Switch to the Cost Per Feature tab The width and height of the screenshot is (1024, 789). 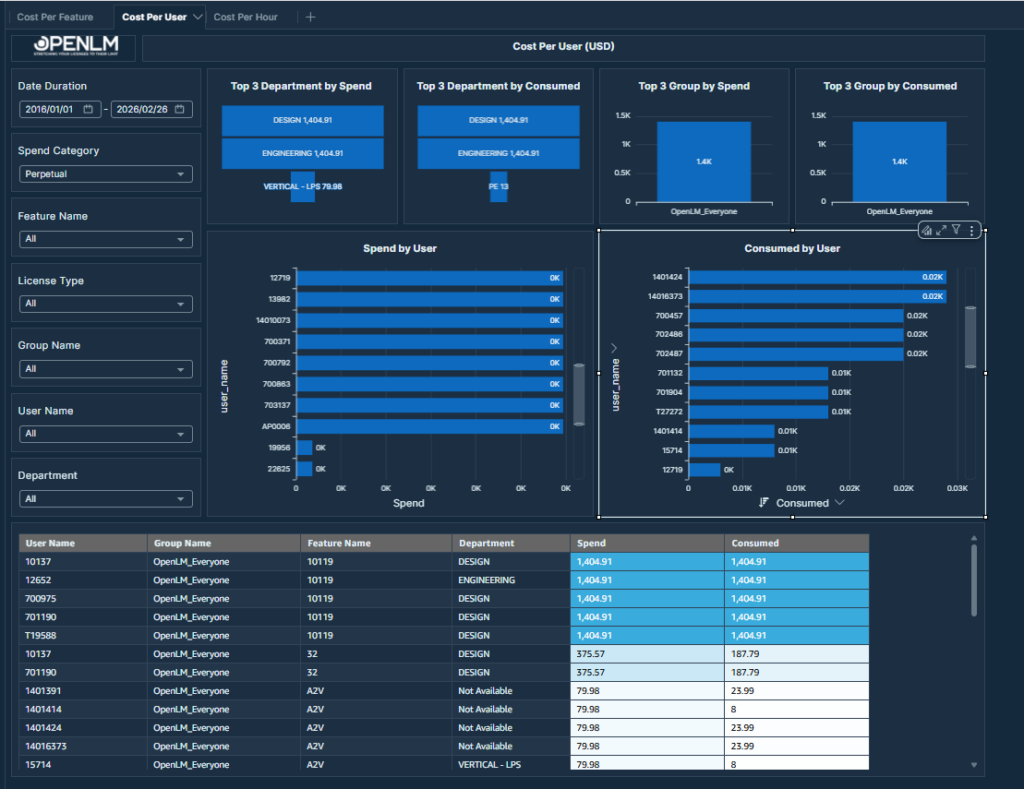coord(55,17)
